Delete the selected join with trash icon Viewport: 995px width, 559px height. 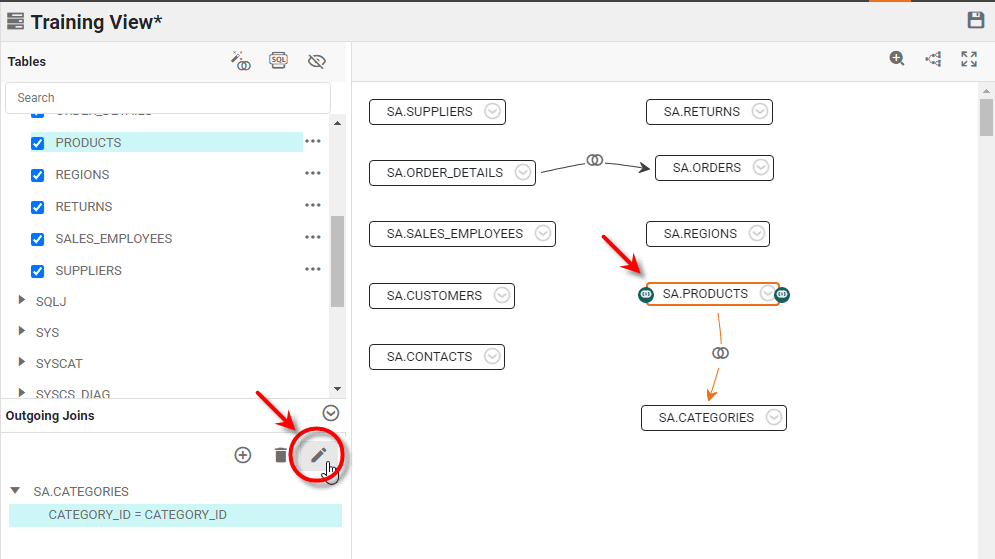click(x=280, y=455)
